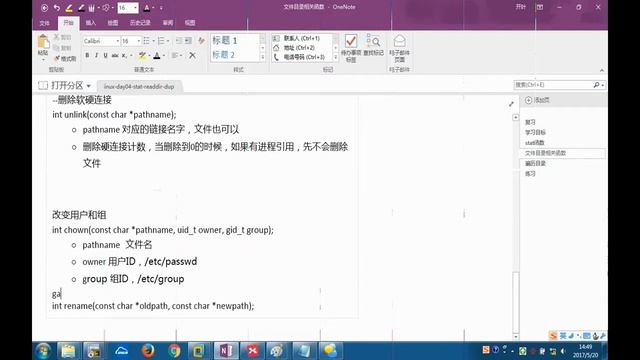
Task: Apply the yellow text highlight color
Action: click(142, 56)
